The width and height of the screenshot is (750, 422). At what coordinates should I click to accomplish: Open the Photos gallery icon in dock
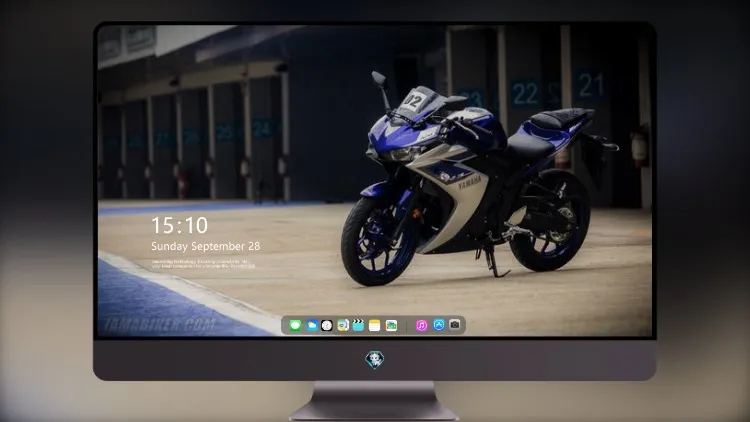coord(391,325)
